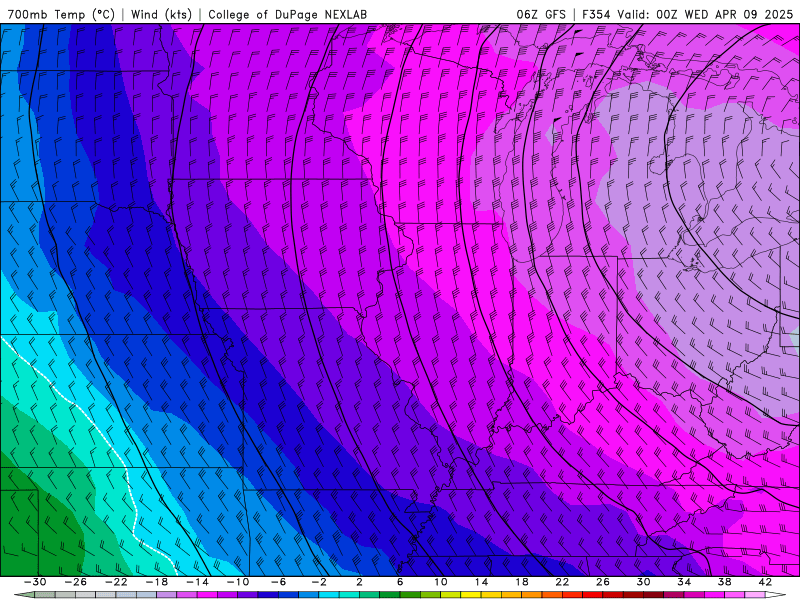Click the '06Z GFS' model run label
The height and width of the screenshot is (600, 800).
(x=541, y=14)
